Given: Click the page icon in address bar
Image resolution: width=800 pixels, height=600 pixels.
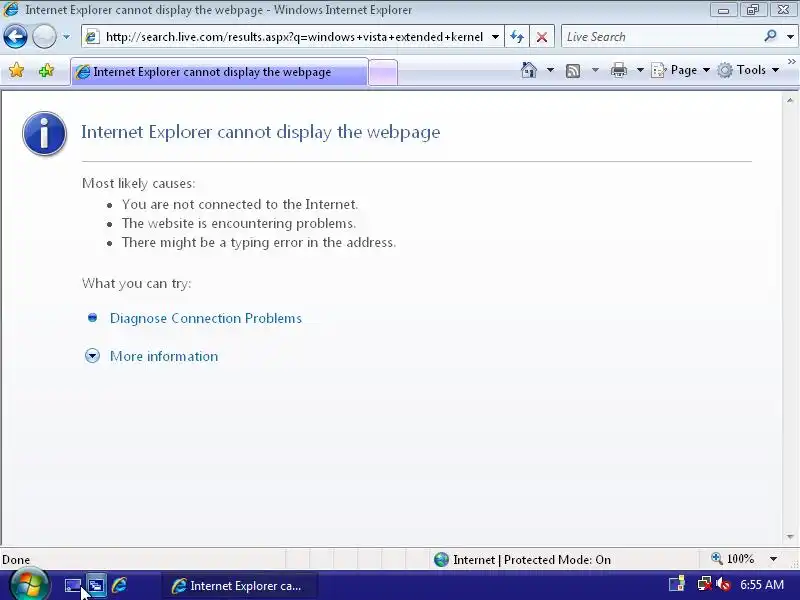Looking at the screenshot, I should 92,37.
